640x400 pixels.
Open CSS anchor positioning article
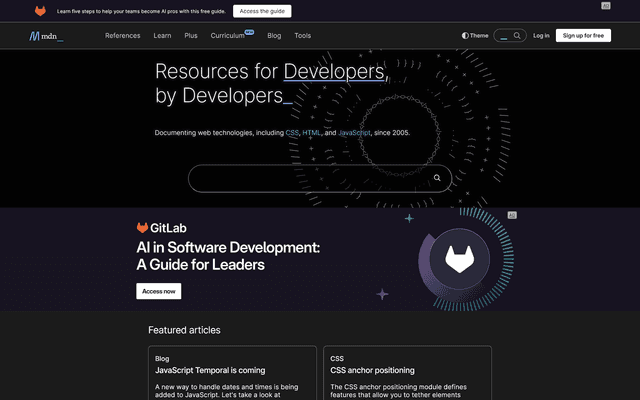(x=372, y=370)
